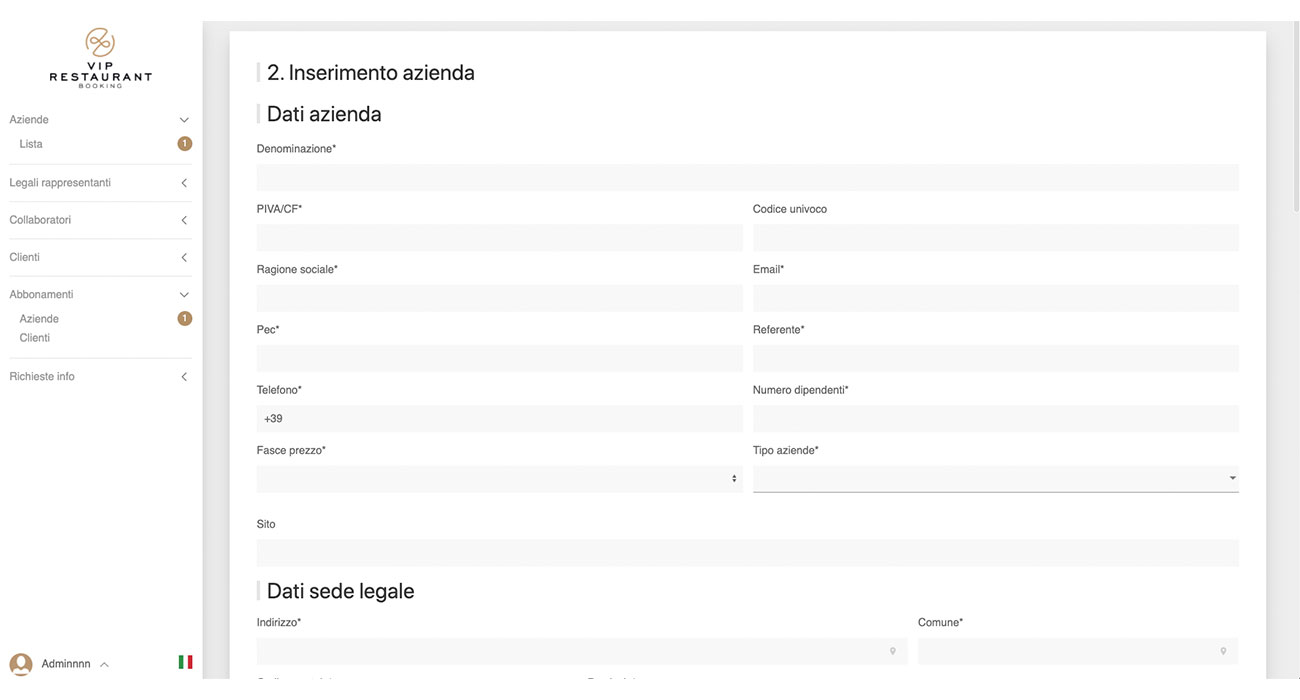Click the location pin in Comune field
Screen dimensions: 1300x700
click(x=1223, y=651)
